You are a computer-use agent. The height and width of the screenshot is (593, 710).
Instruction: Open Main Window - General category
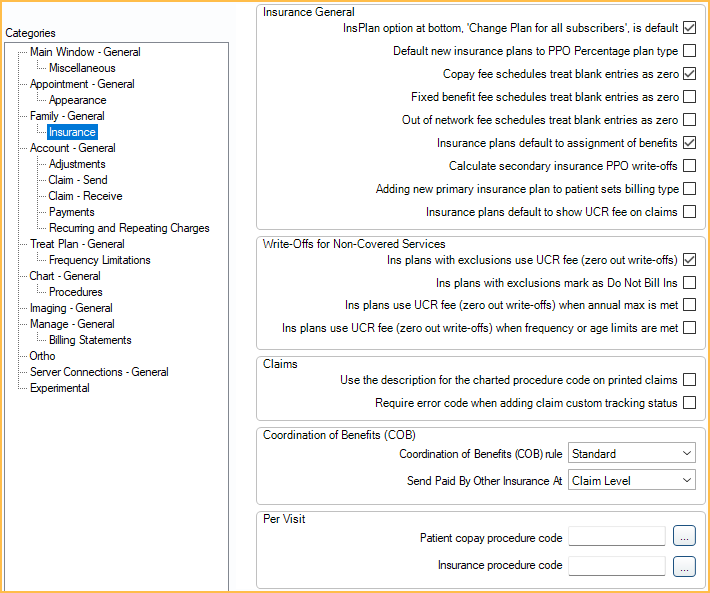click(x=85, y=52)
